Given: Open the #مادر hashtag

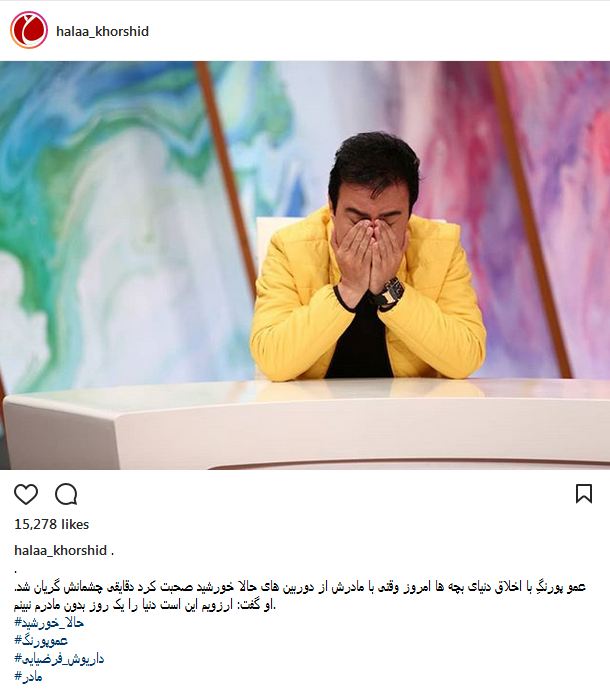Looking at the screenshot, I should coord(28,677).
